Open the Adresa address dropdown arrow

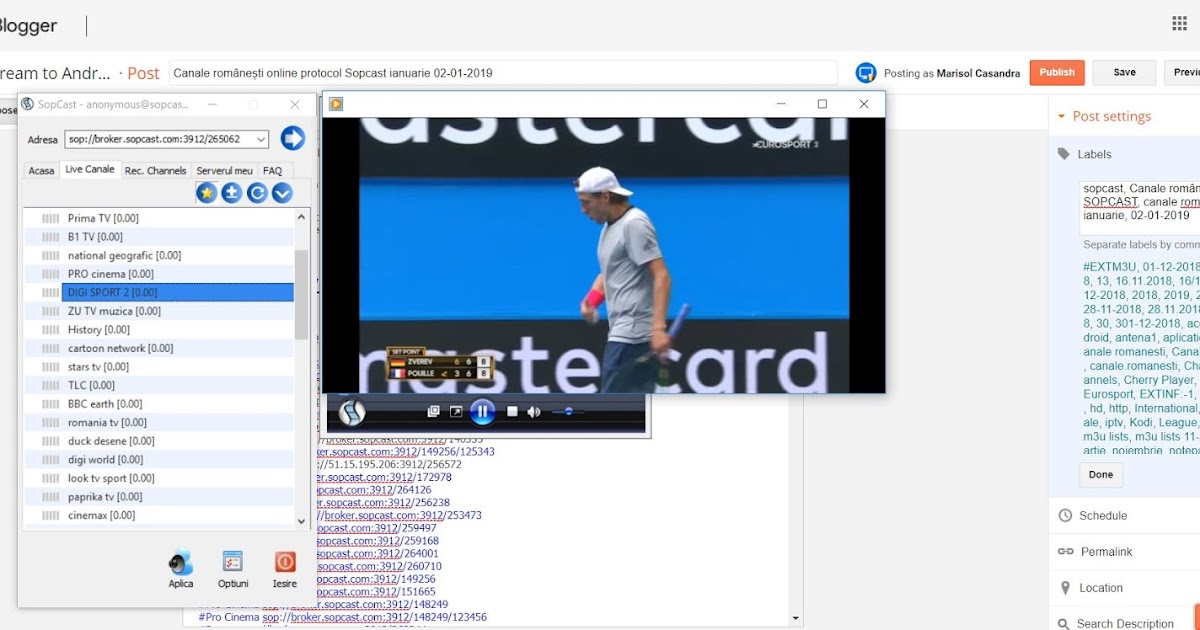(261, 139)
